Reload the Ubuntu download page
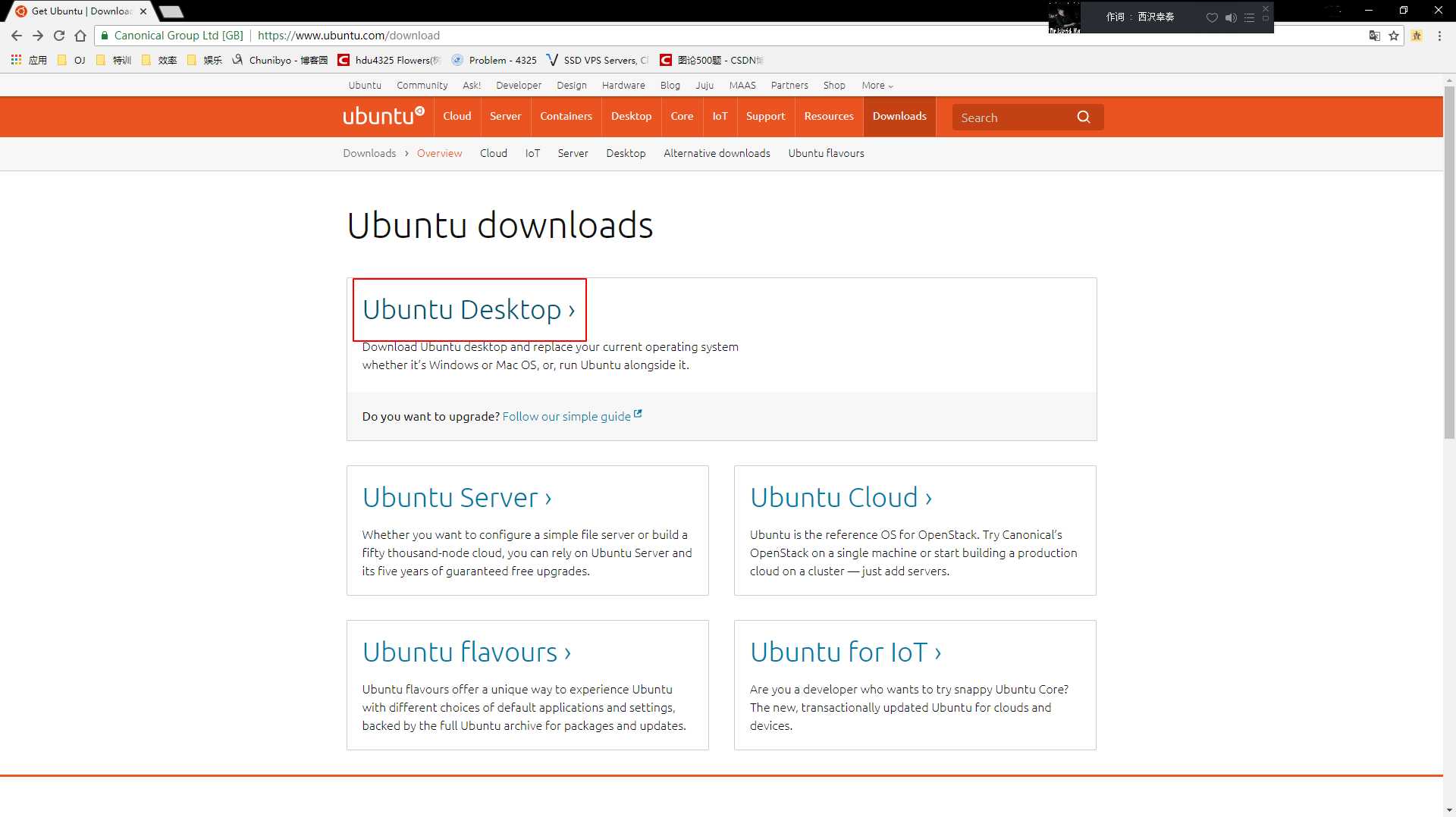Viewport: 1456px width, 817px height. [x=59, y=36]
